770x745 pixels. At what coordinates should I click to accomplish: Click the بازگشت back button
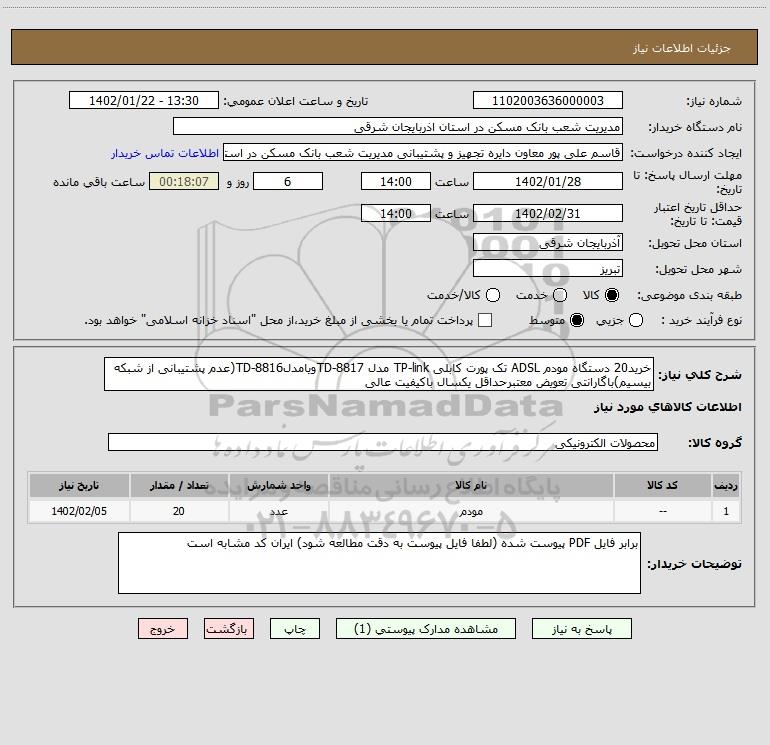coord(229,629)
